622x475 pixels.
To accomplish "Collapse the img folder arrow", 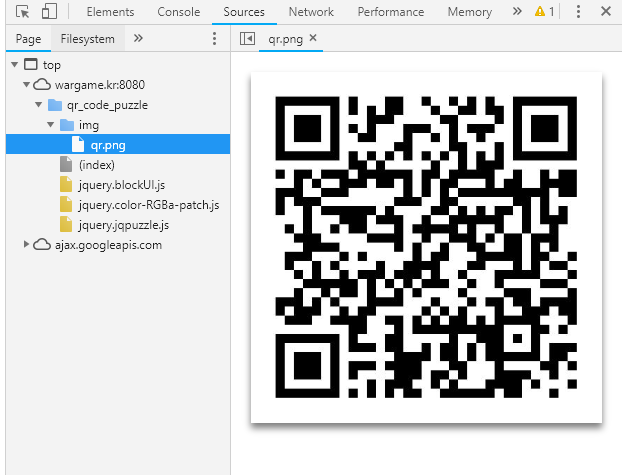I will [x=50, y=124].
